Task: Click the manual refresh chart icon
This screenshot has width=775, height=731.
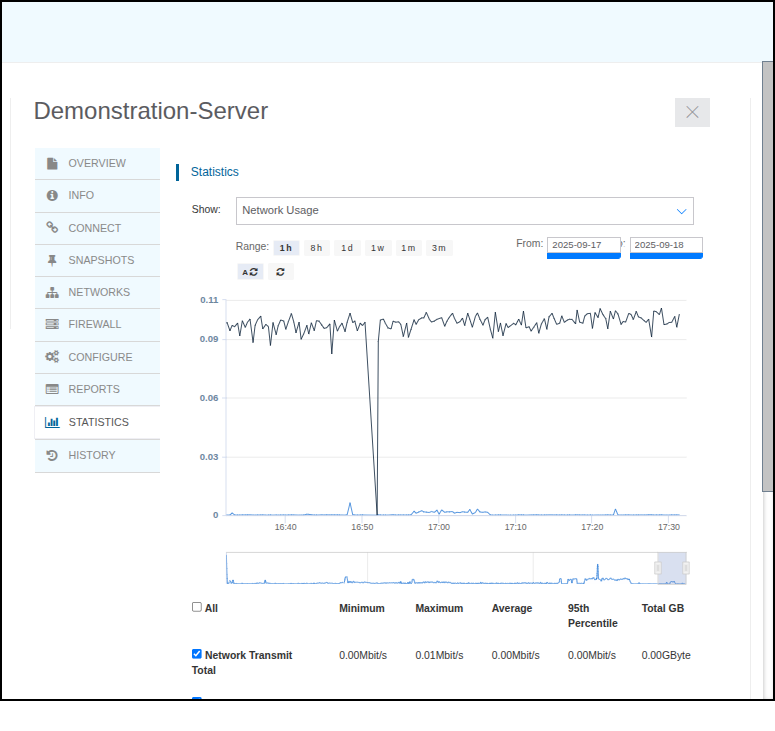Action: click(x=281, y=272)
